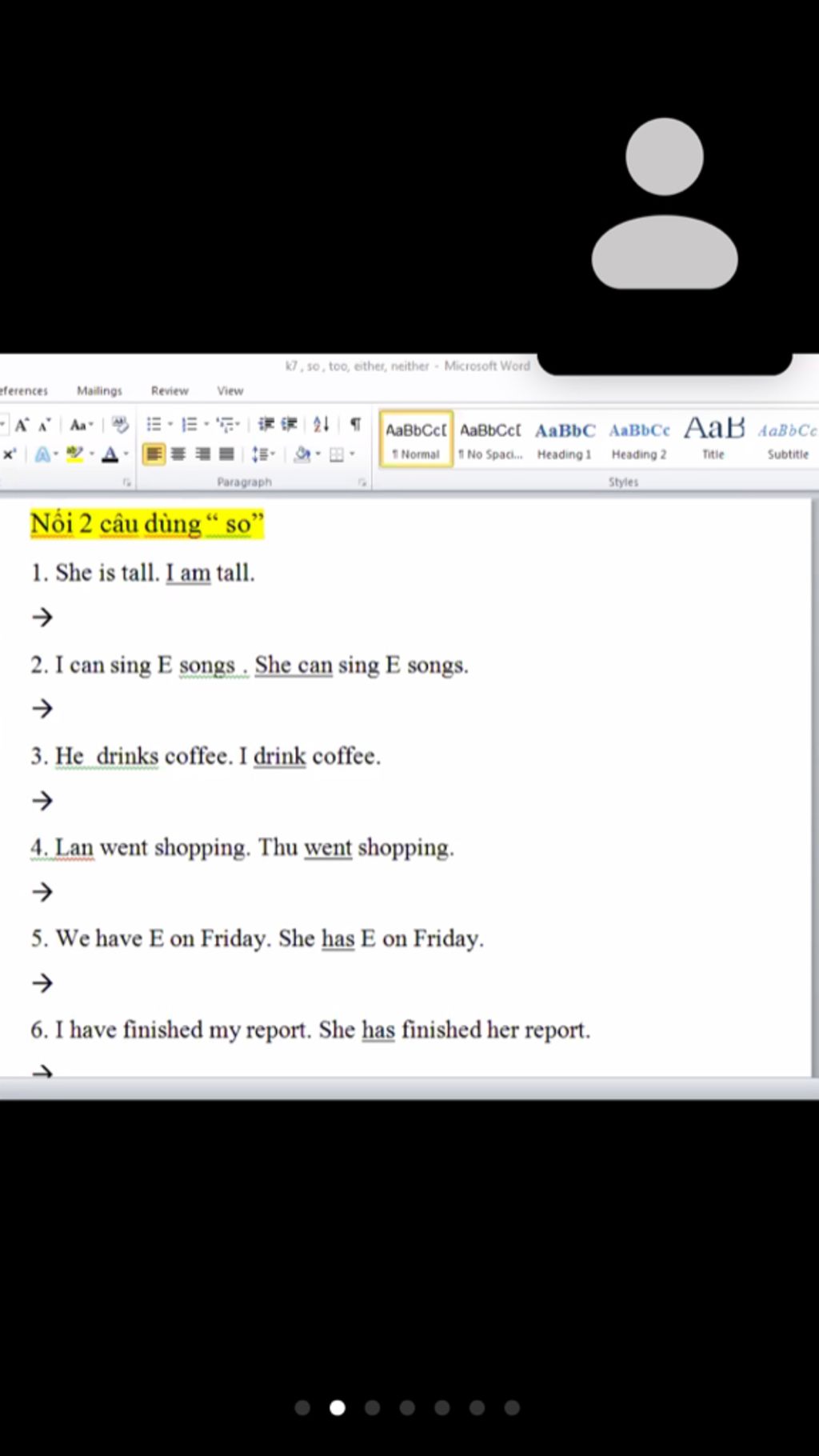Select the last carousel page dot
819x1456 pixels.
click(x=512, y=1407)
